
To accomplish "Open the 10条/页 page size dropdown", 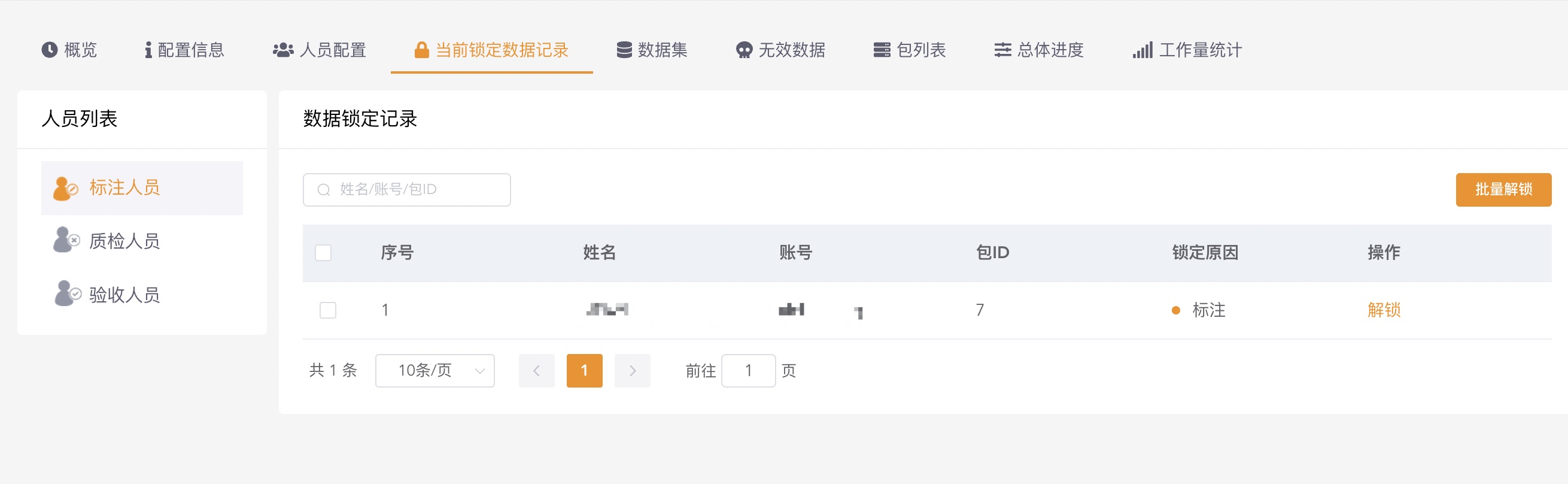I will (434, 371).
